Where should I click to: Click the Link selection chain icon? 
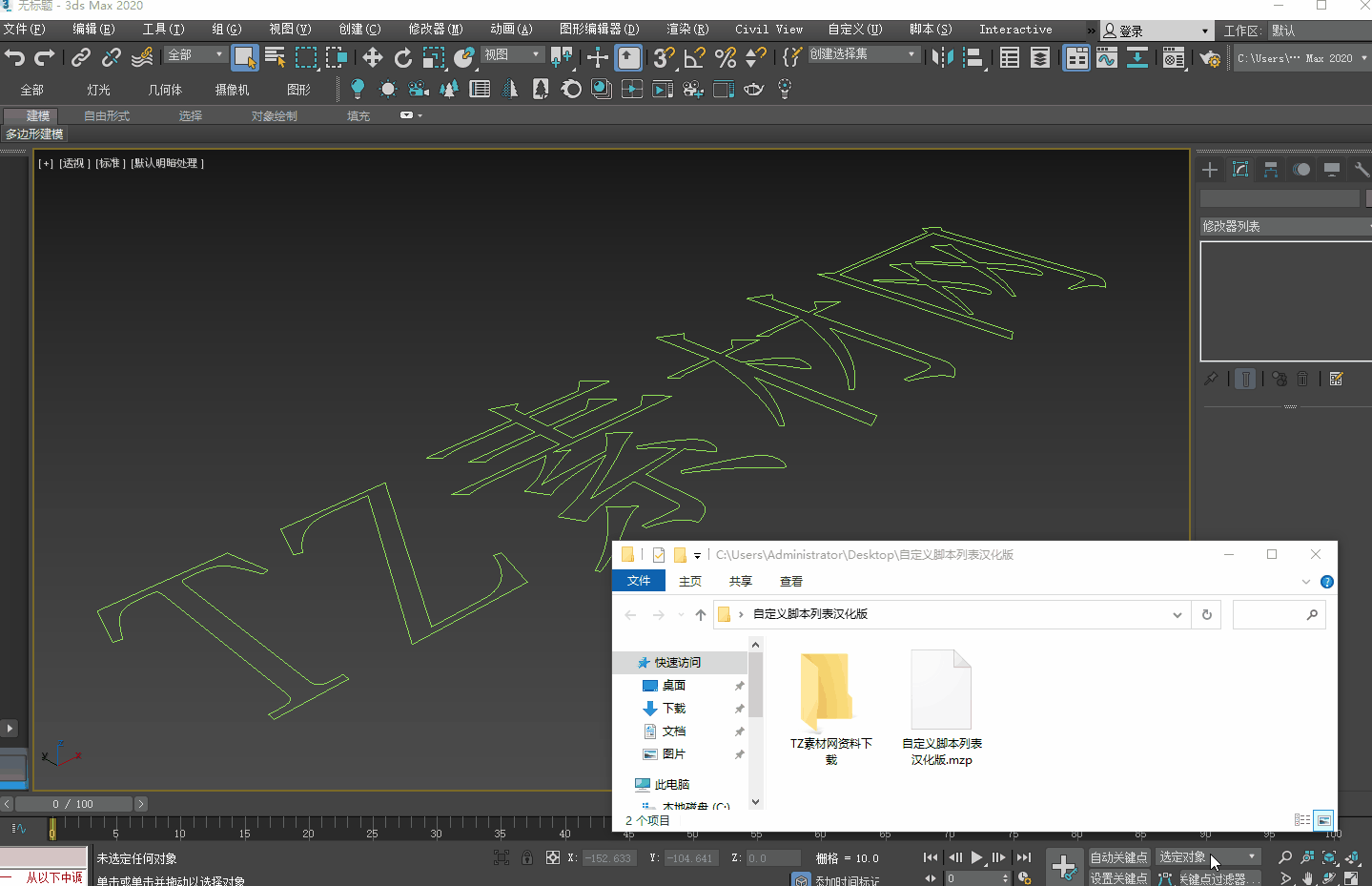(x=81, y=58)
